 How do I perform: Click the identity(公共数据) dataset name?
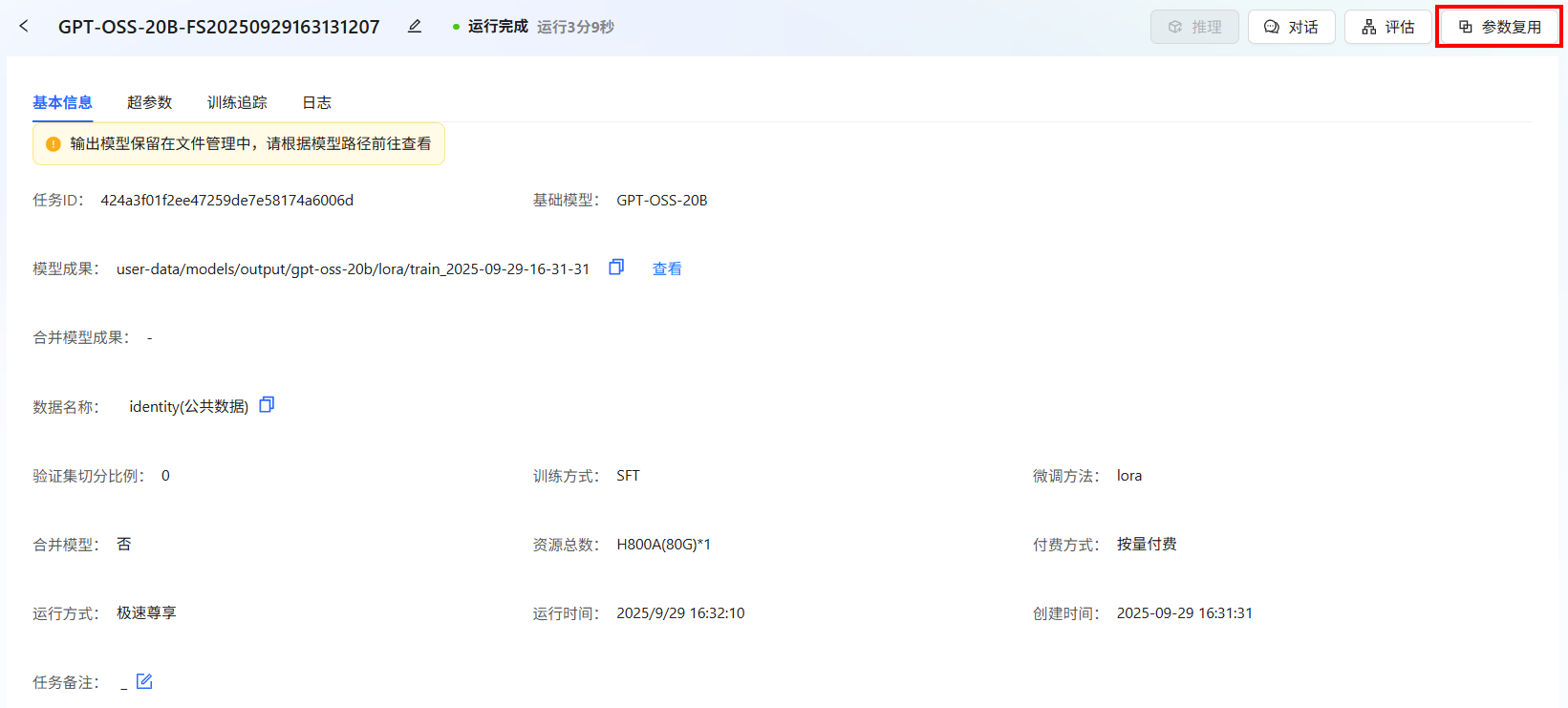point(189,407)
